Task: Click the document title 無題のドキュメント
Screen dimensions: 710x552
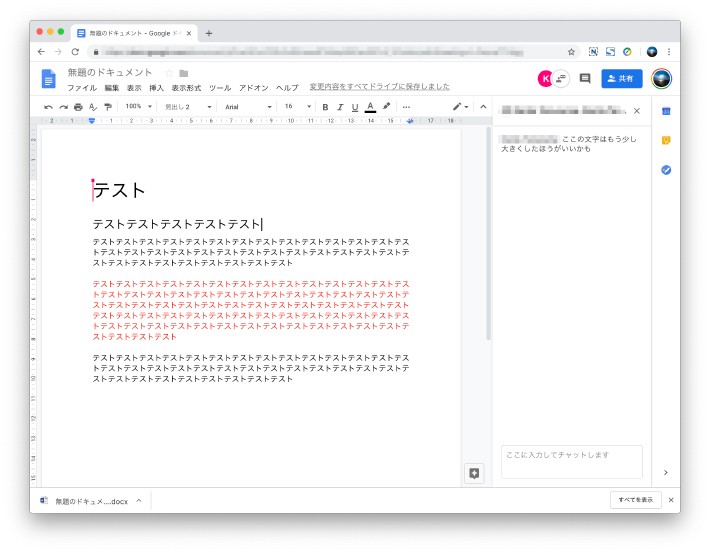Action: pos(110,72)
